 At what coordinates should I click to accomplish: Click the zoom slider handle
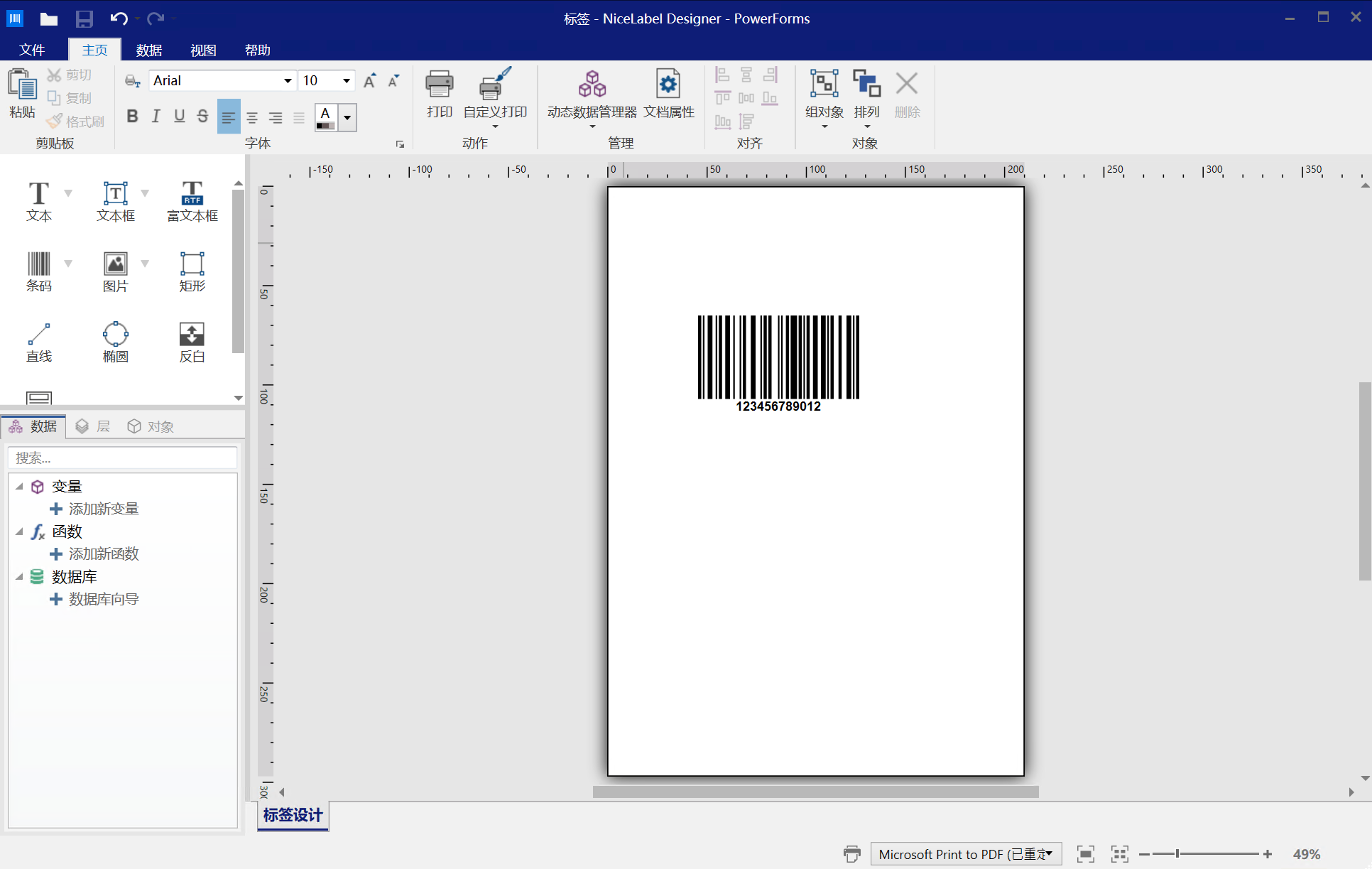[1177, 853]
